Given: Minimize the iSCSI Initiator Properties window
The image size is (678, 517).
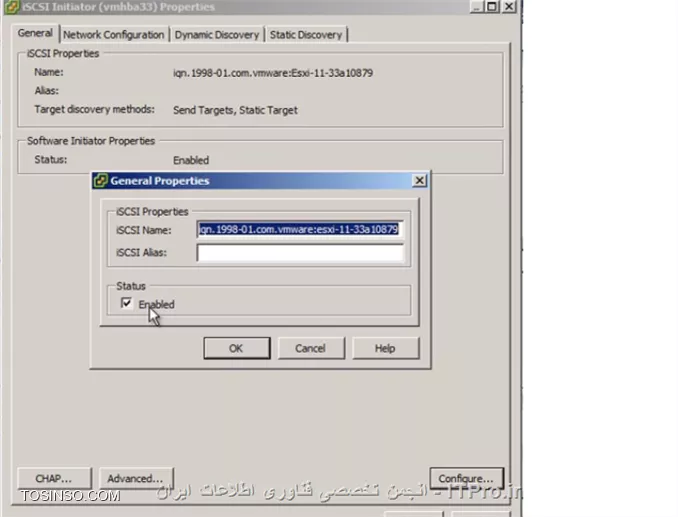Looking at the screenshot, I should click(477, 6).
